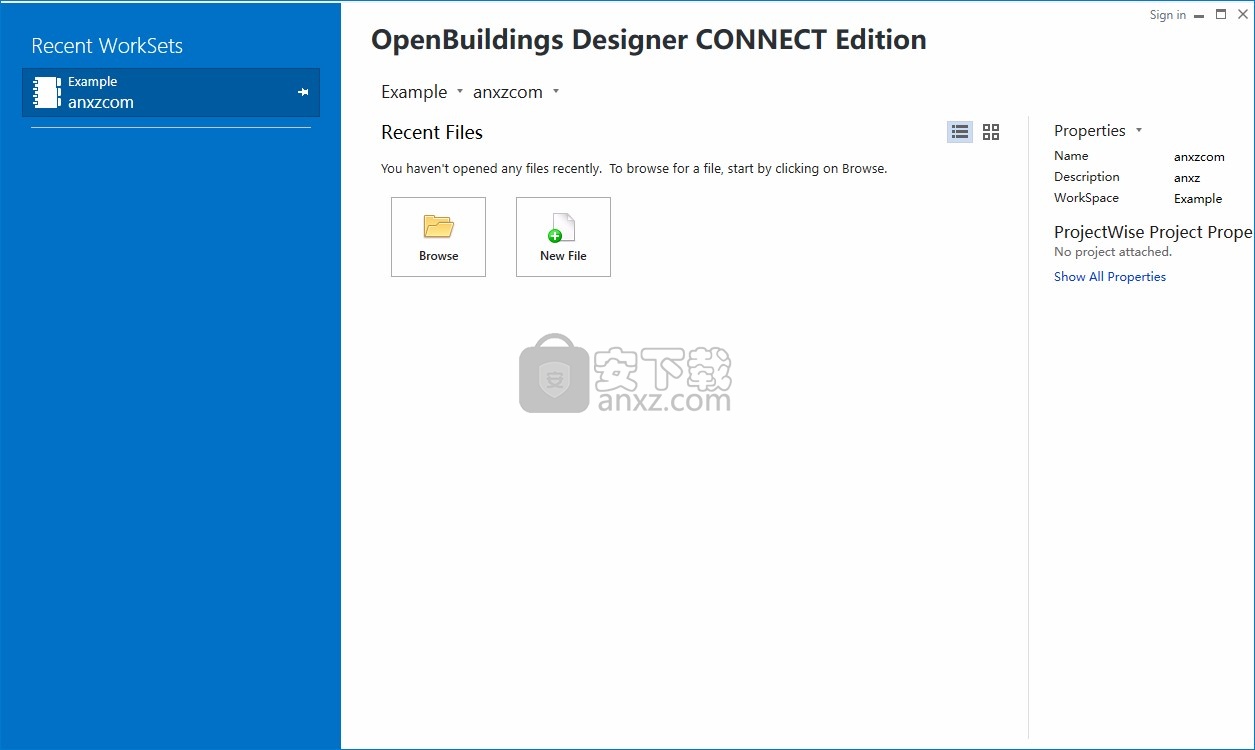Screen dimensions: 1255x750
Task: Expand the anxzcom workset dropdown
Action: tap(556, 91)
